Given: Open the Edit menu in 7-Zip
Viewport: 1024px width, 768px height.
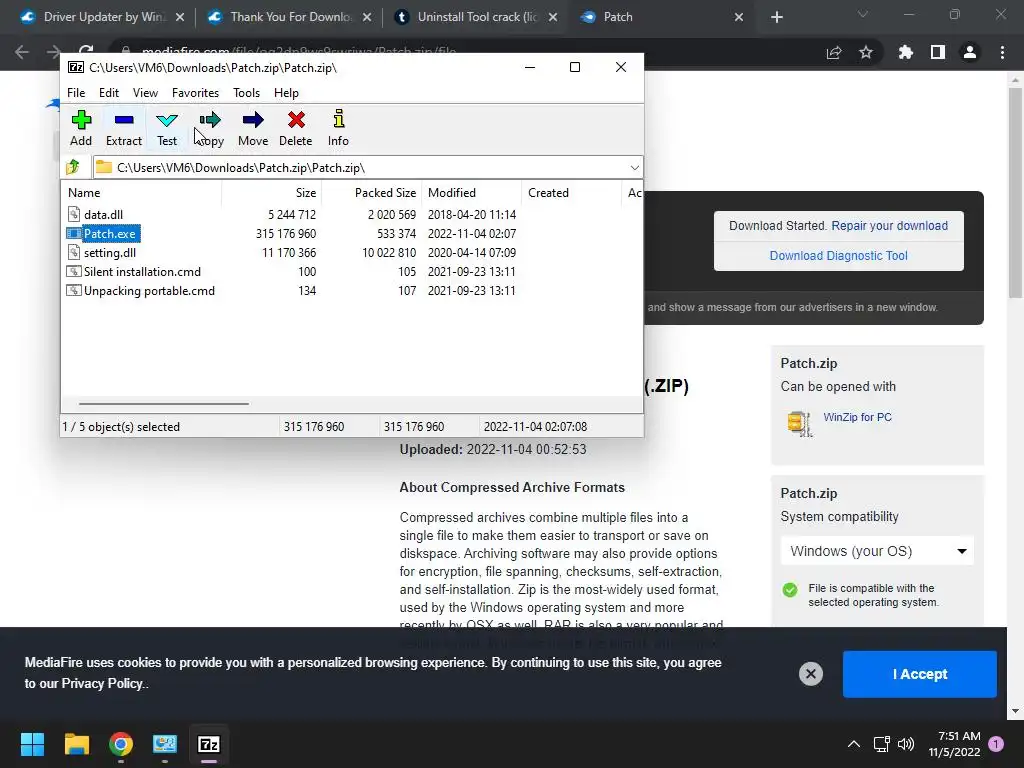Looking at the screenshot, I should coord(108,93).
